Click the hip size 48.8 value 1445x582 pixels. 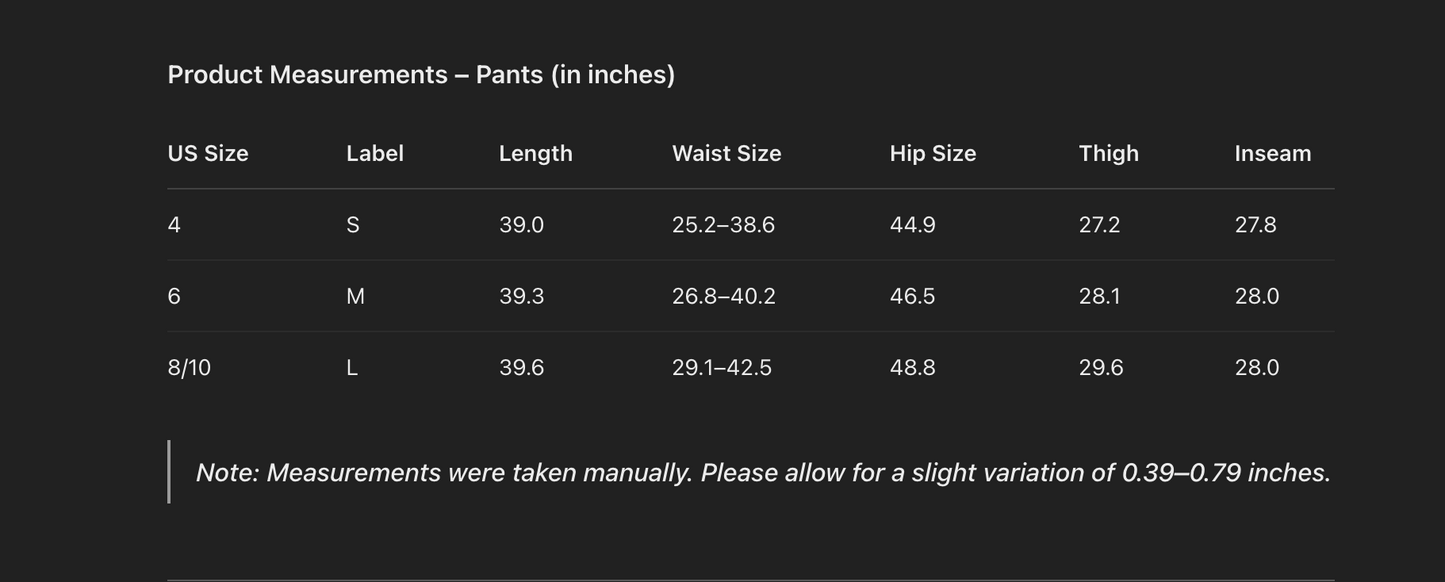913,368
